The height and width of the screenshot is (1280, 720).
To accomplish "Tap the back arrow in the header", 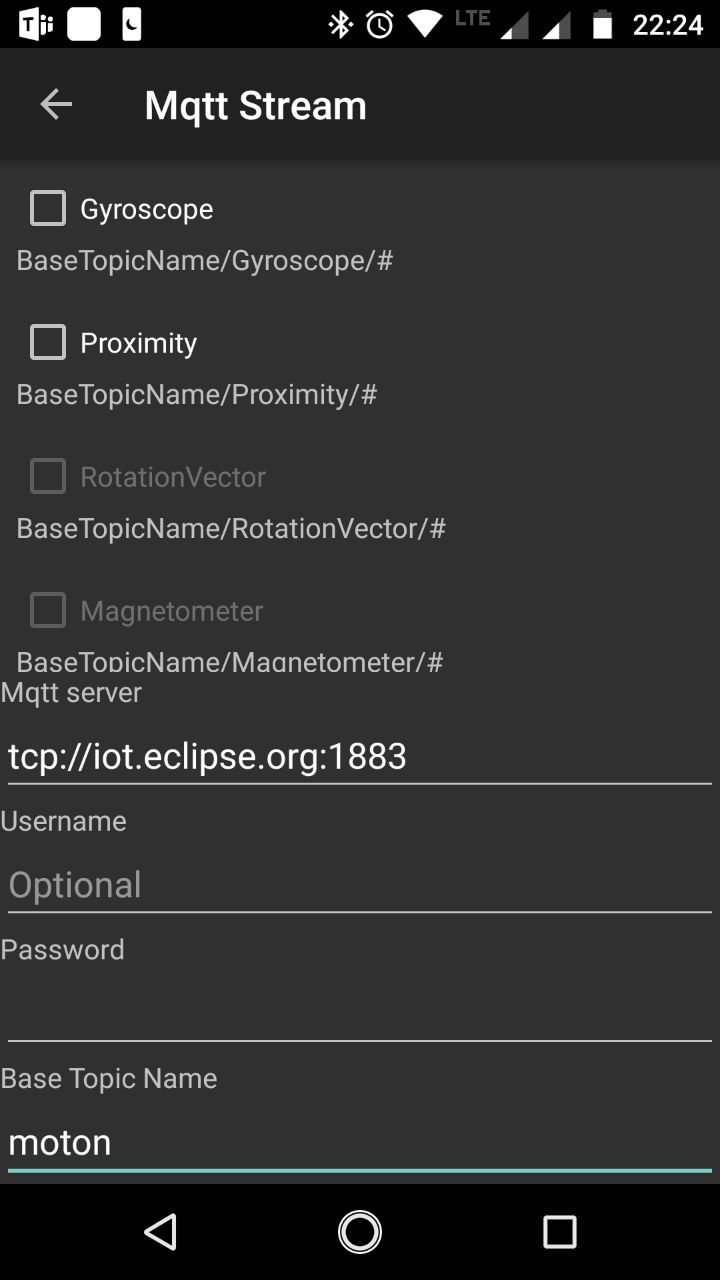I will tap(56, 105).
